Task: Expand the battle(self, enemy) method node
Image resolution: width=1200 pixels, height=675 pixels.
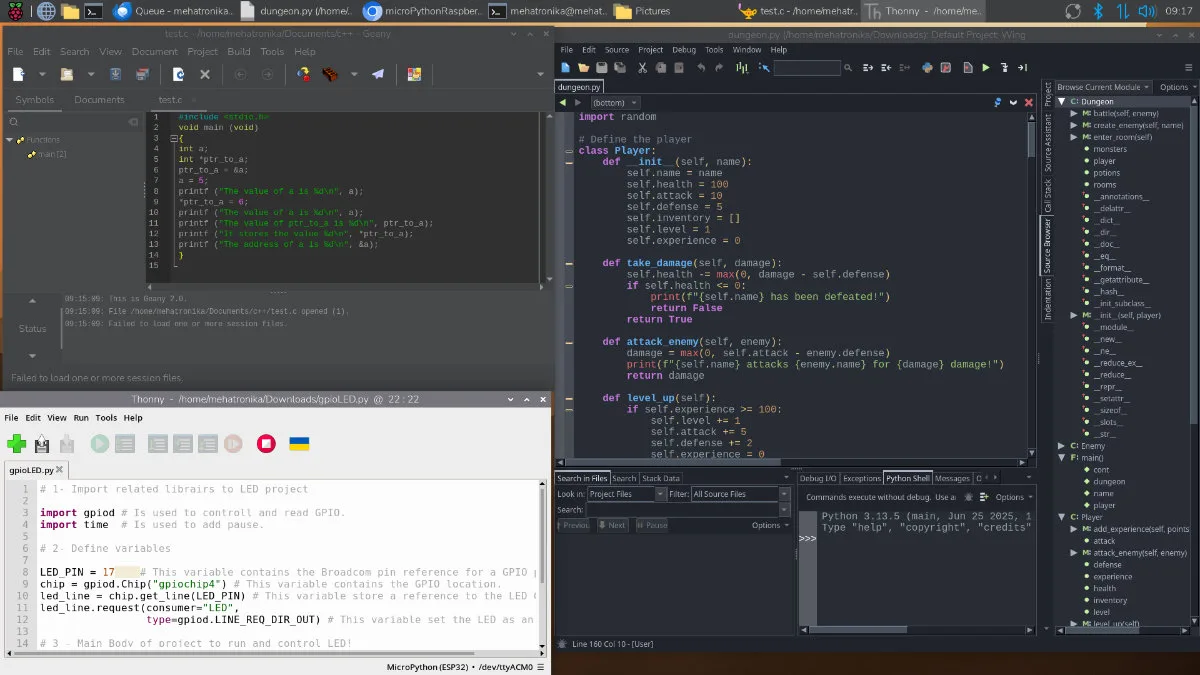Action: [1074, 113]
